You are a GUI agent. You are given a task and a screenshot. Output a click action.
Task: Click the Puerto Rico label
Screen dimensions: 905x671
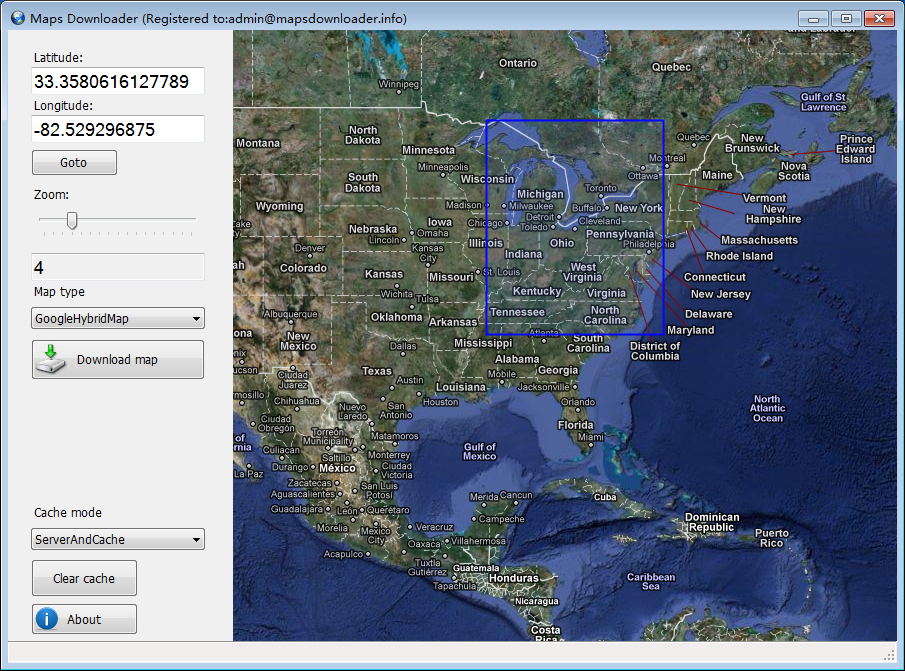coord(772,538)
